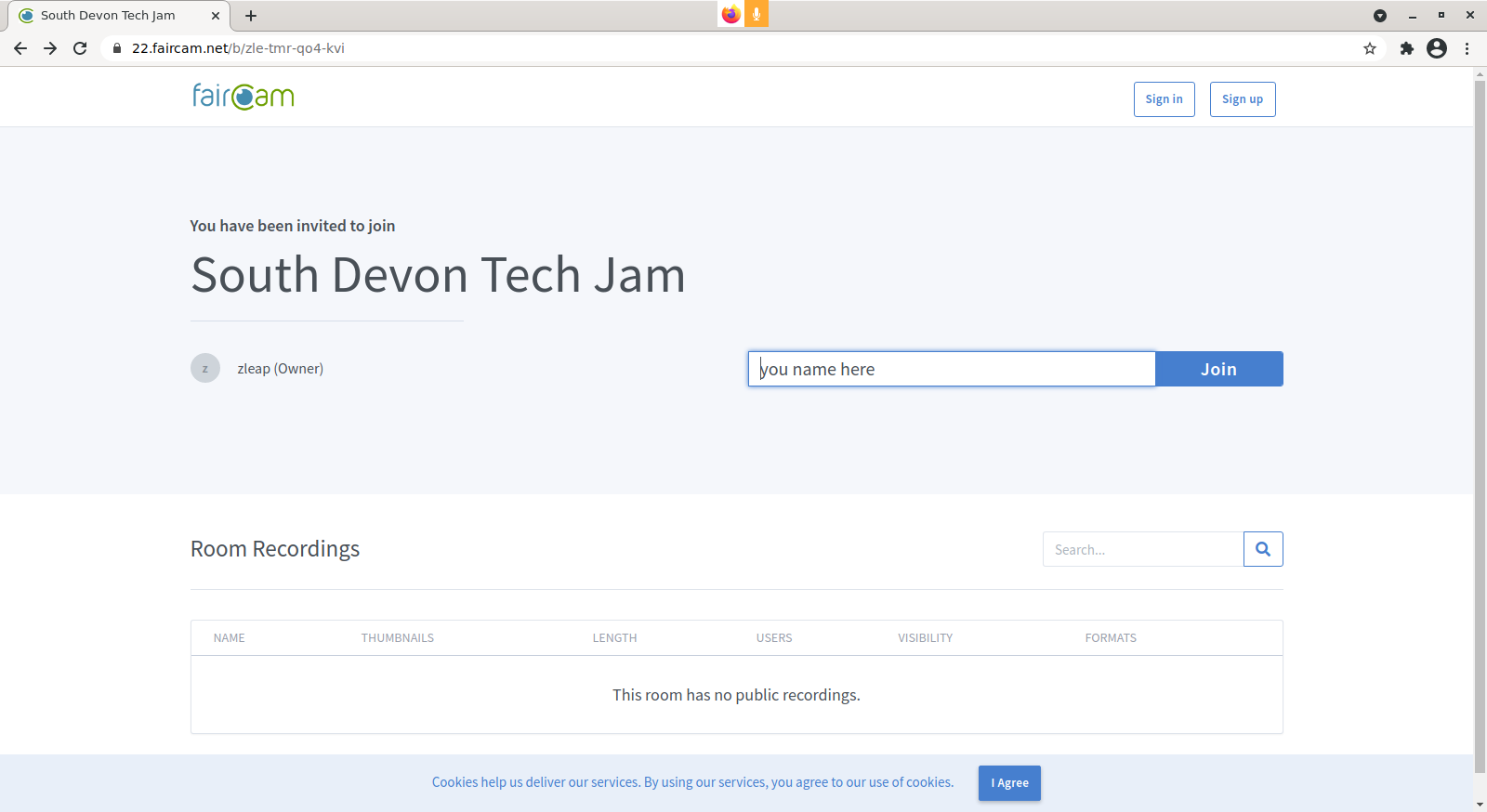Click the LENGTH column header
This screenshot has height=812, width=1487.
click(x=615, y=638)
